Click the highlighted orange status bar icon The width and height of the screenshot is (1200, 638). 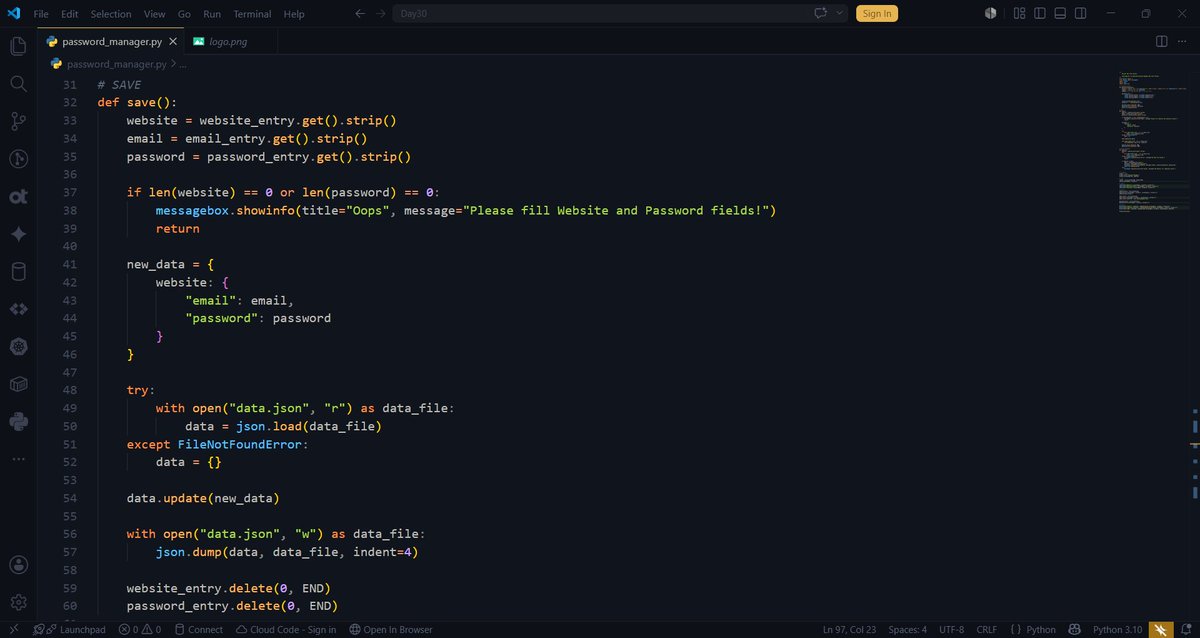pos(1160,629)
